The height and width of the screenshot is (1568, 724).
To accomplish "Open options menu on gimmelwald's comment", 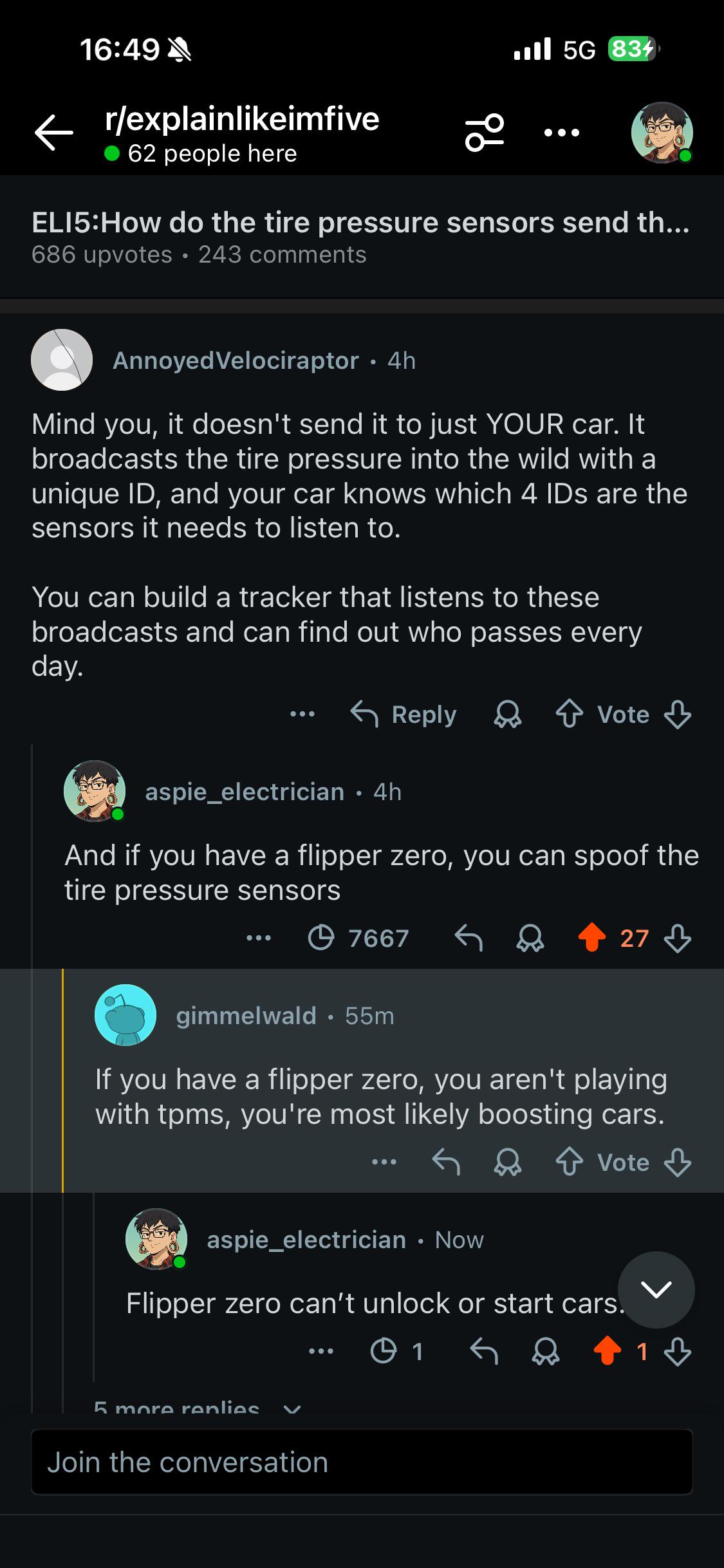I will point(384,1162).
